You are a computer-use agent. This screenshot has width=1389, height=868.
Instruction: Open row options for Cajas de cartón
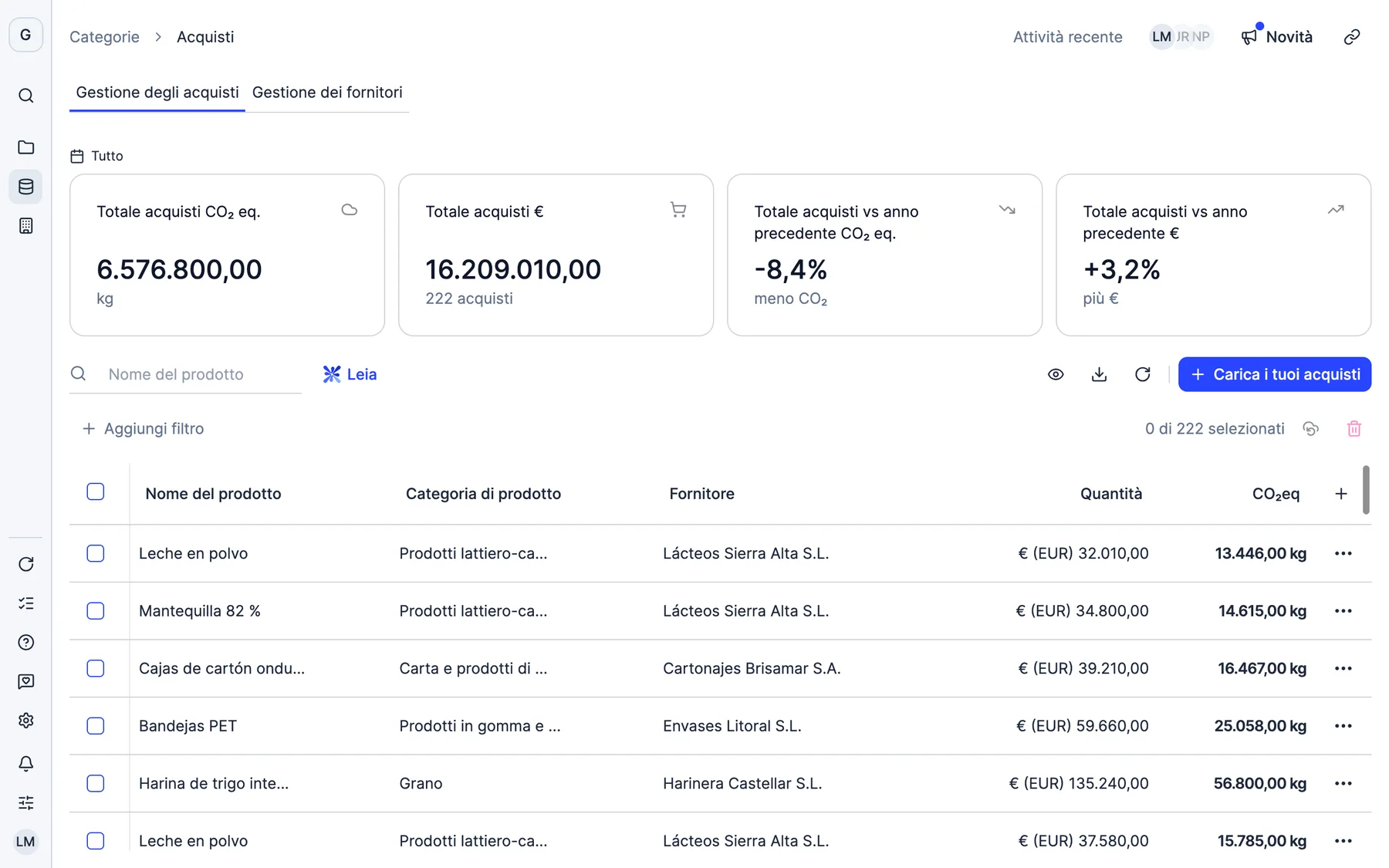coord(1343,668)
